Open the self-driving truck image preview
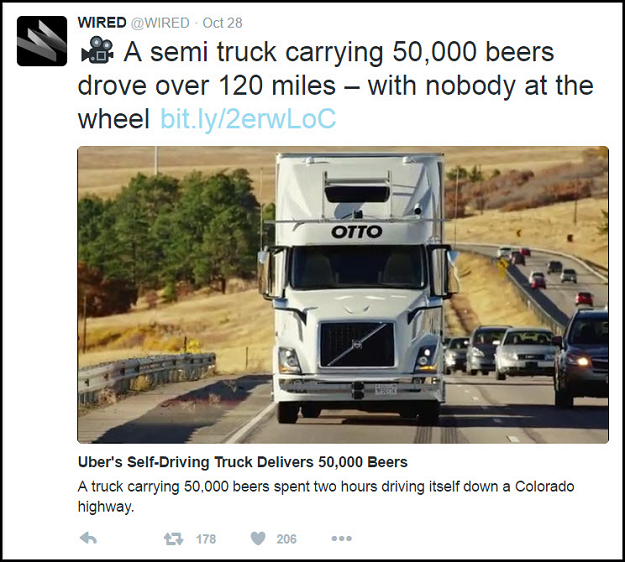The height and width of the screenshot is (562, 625). pyautogui.click(x=342, y=294)
